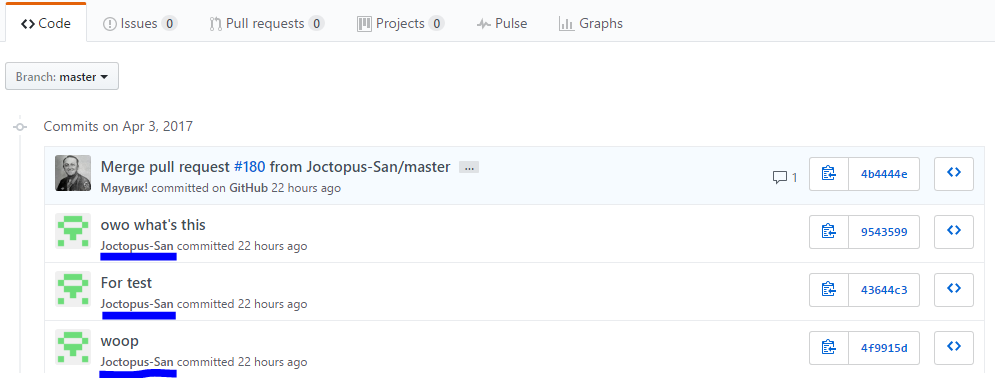Viewport: 995px width, 378px height.
Task: Click the Pull requests count badge
Action: point(317,24)
